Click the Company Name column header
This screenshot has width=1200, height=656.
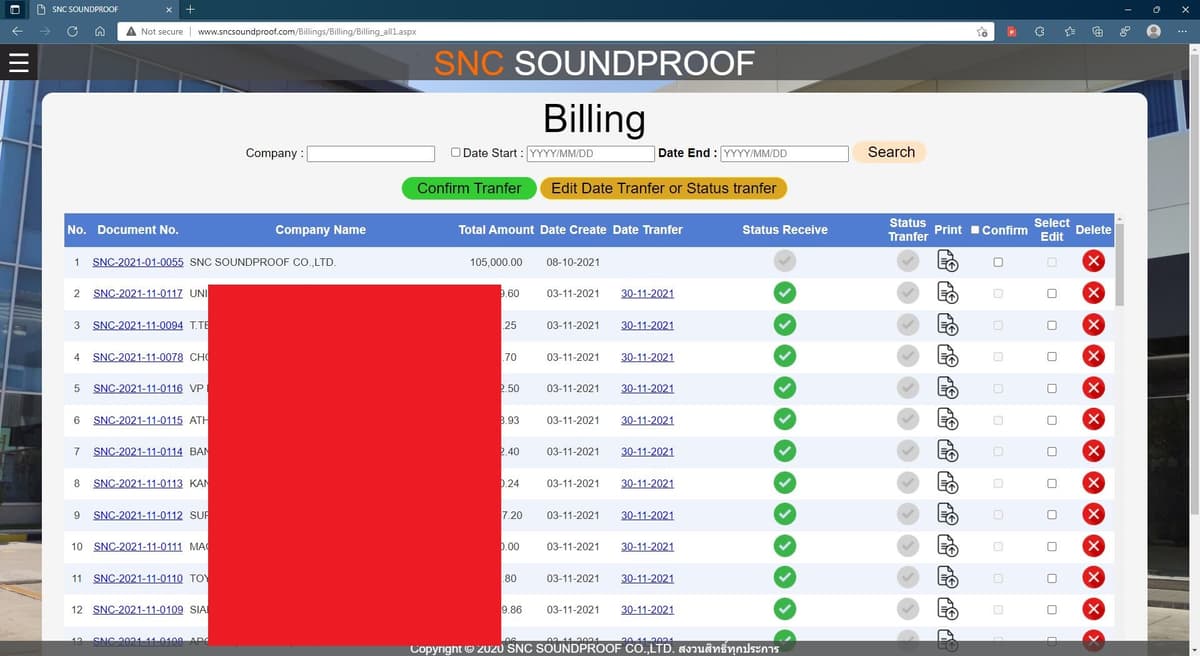click(320, 230)
